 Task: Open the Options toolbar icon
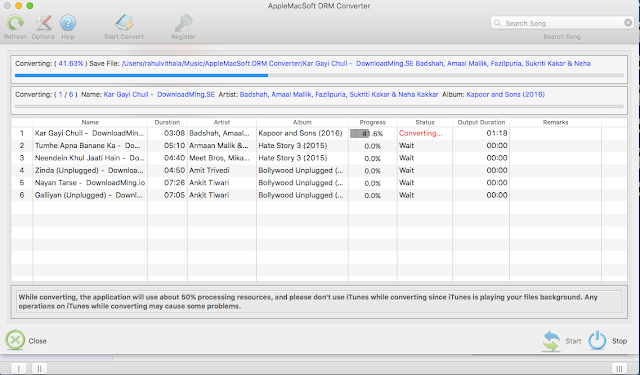pyautogui.click(x=43, y=23)
